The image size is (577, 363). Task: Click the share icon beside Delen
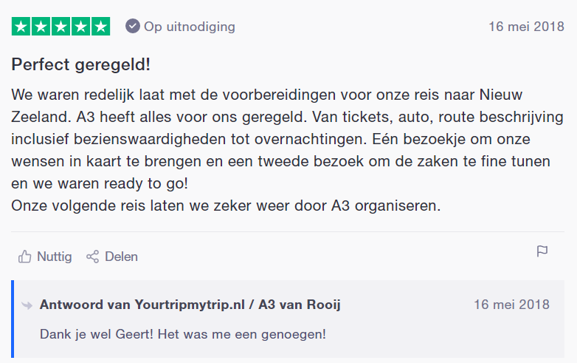pos(92,257)
